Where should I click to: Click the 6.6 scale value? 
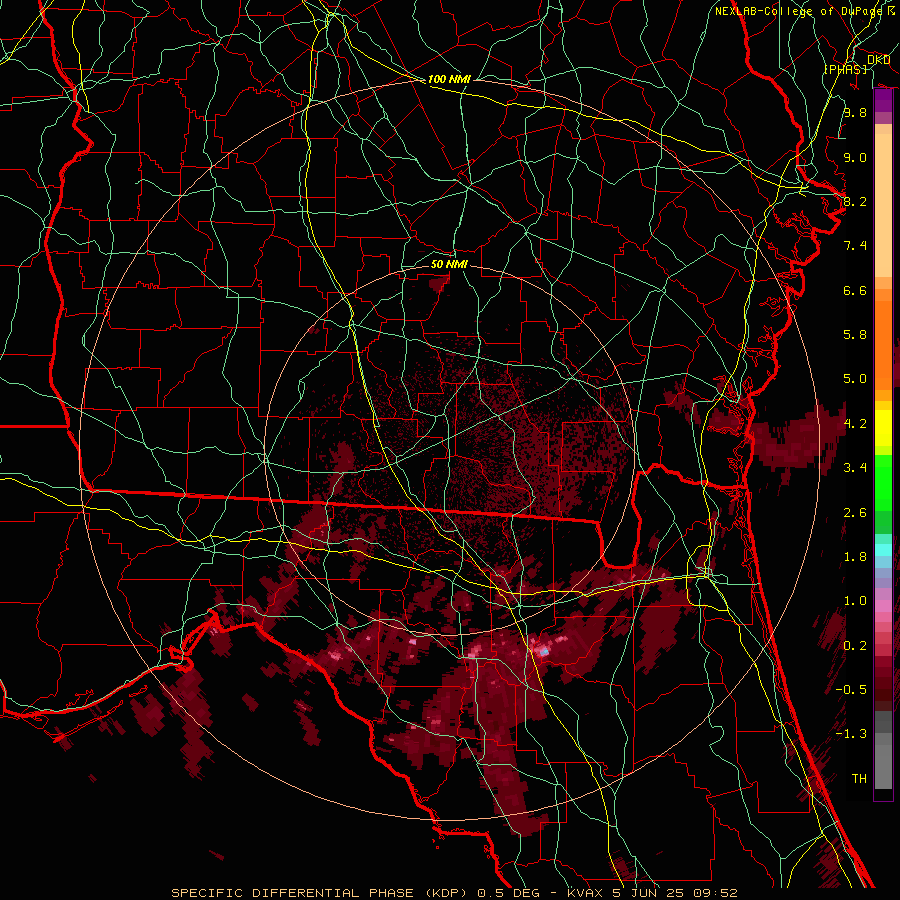click(855, 290)
